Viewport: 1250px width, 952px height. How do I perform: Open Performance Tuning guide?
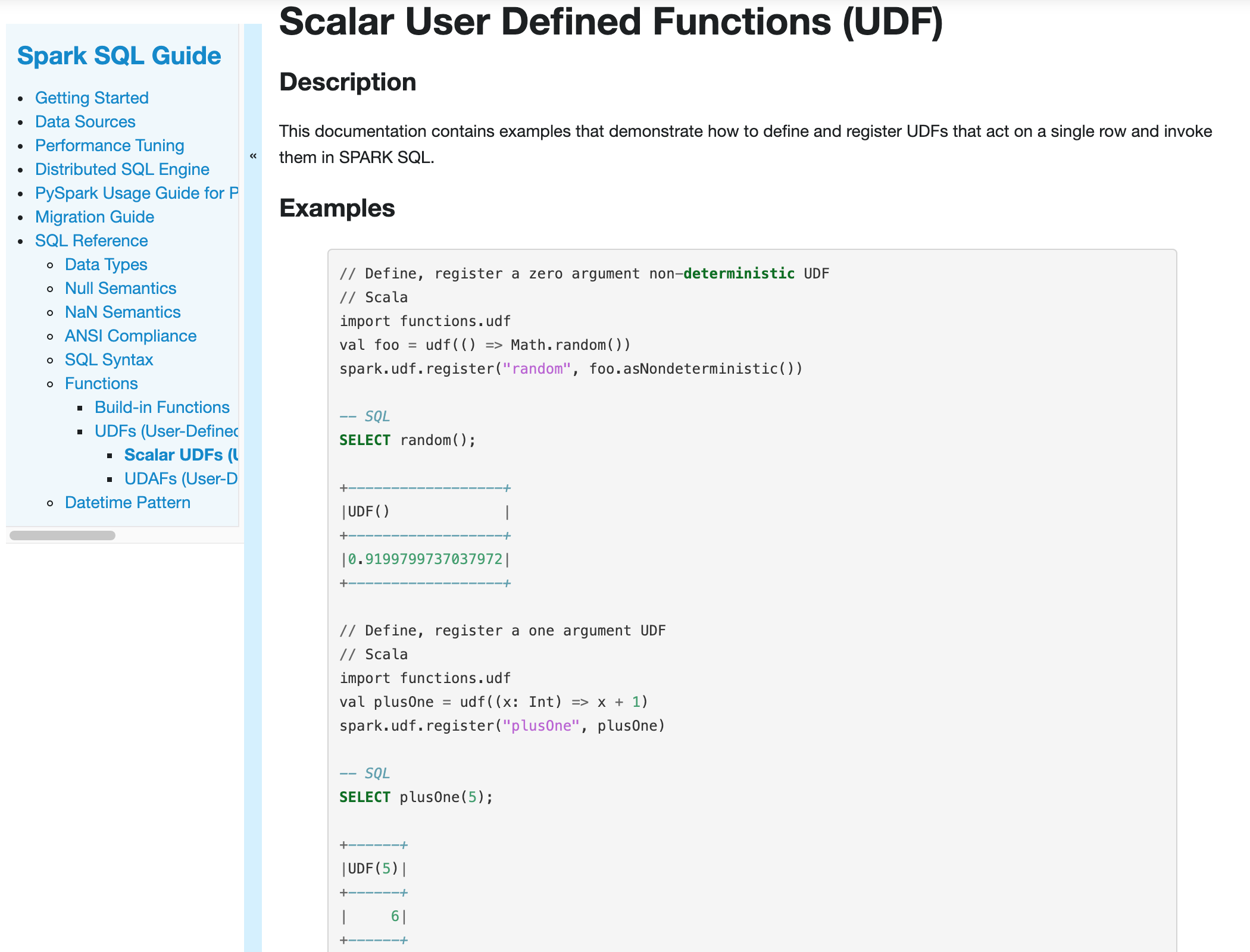[110, 145]
